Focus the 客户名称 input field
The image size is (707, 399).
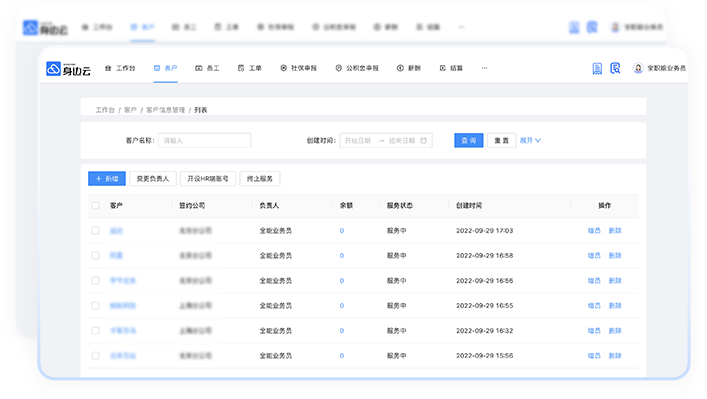coord(204,140)
